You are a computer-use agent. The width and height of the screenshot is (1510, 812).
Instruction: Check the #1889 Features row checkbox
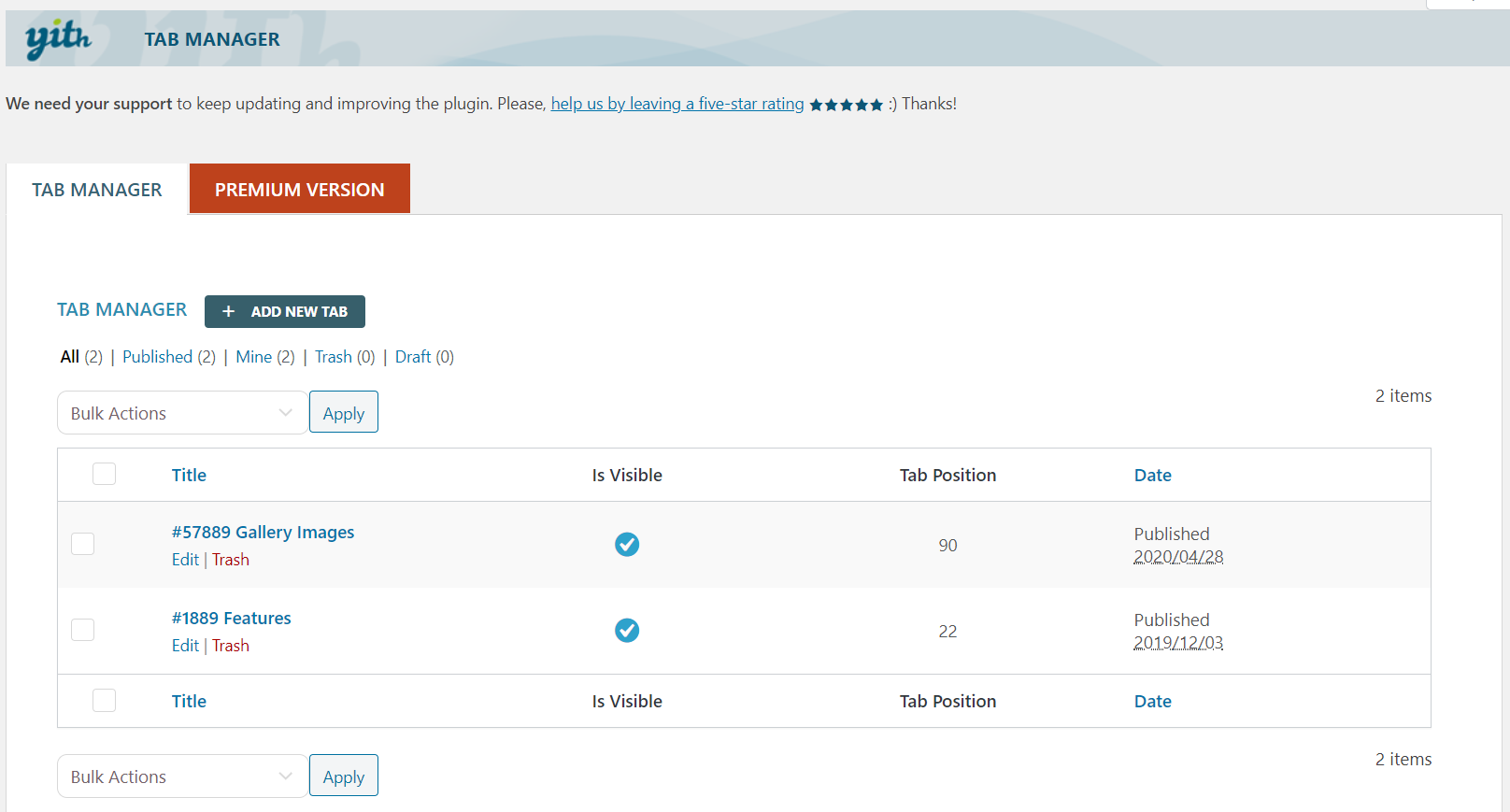(x=83, y=630)
